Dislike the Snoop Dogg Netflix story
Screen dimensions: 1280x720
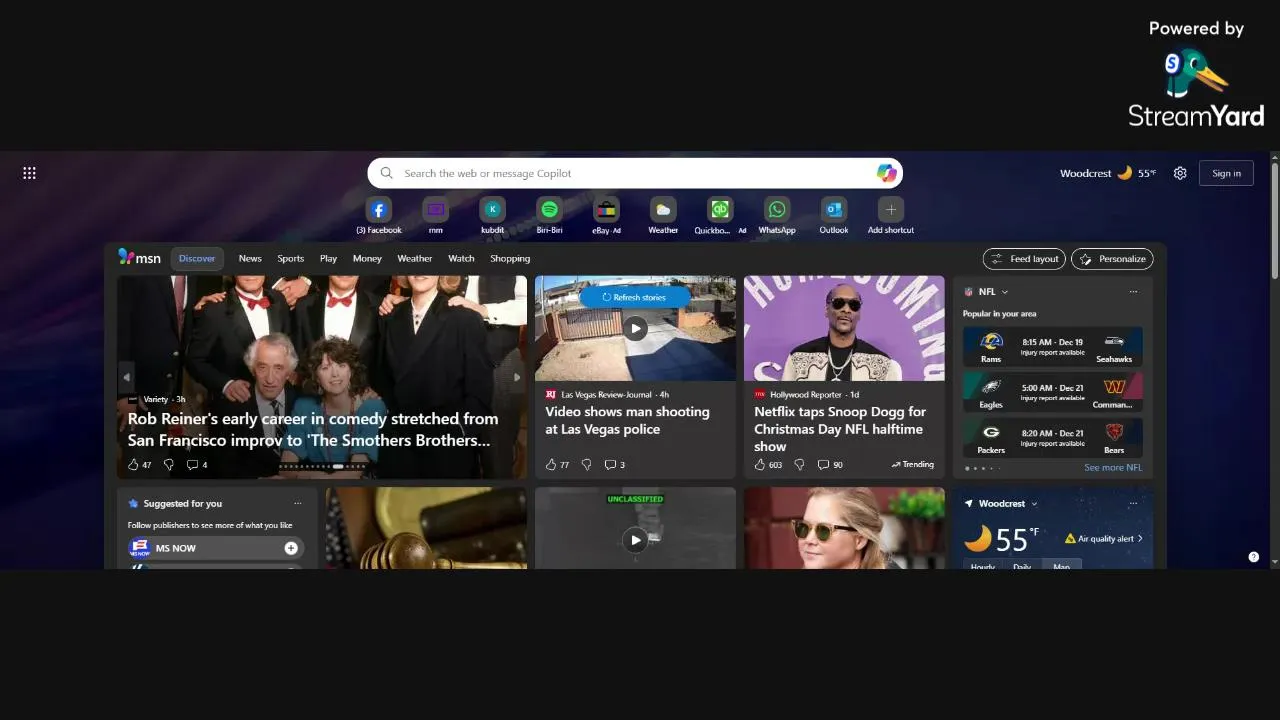coord(799,464)
